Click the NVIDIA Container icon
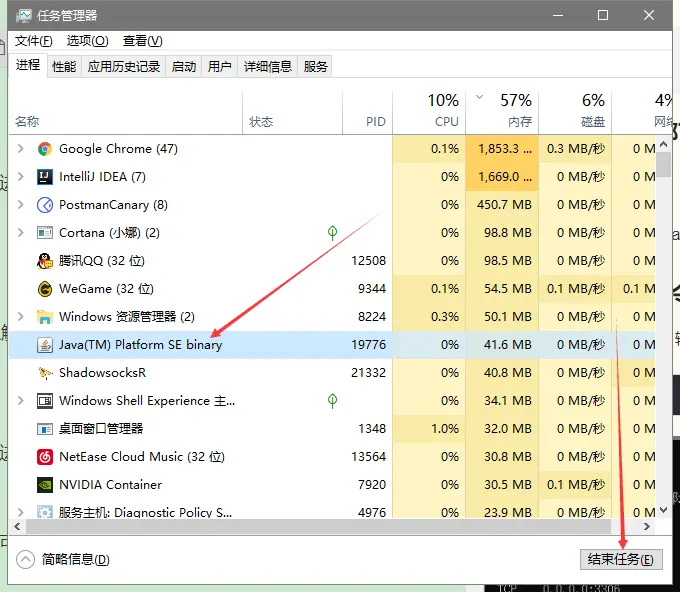This screenshot has width=680, height=592. 45,485
